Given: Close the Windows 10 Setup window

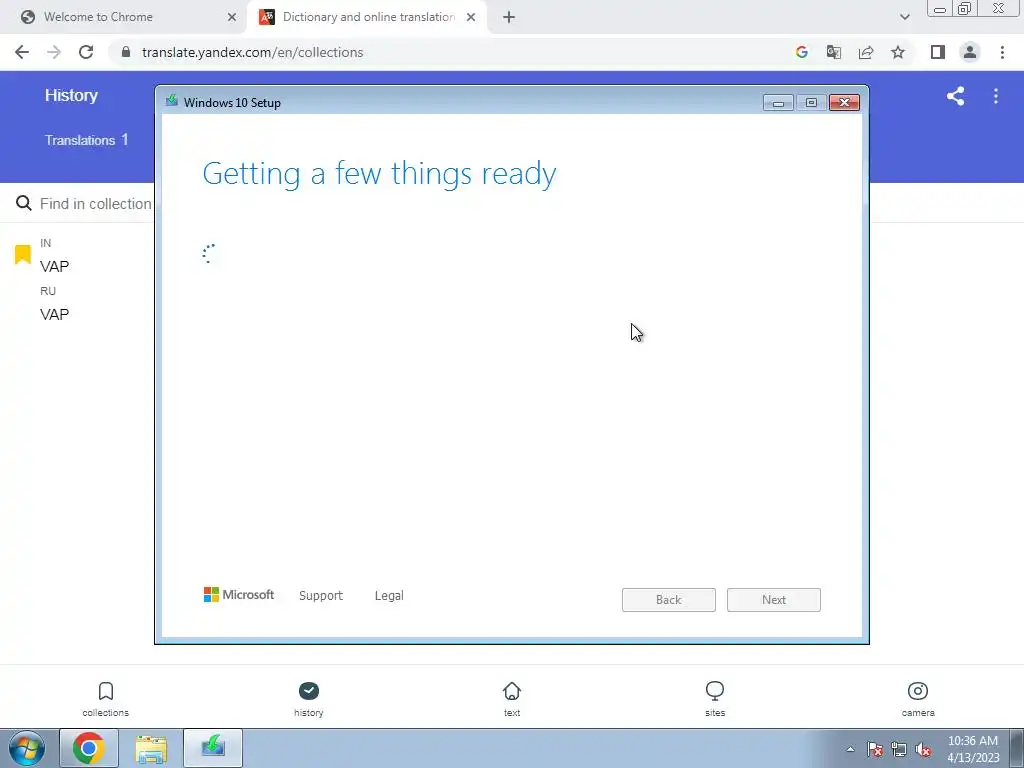Looking at the screenshot, I should tap(844, 103).
